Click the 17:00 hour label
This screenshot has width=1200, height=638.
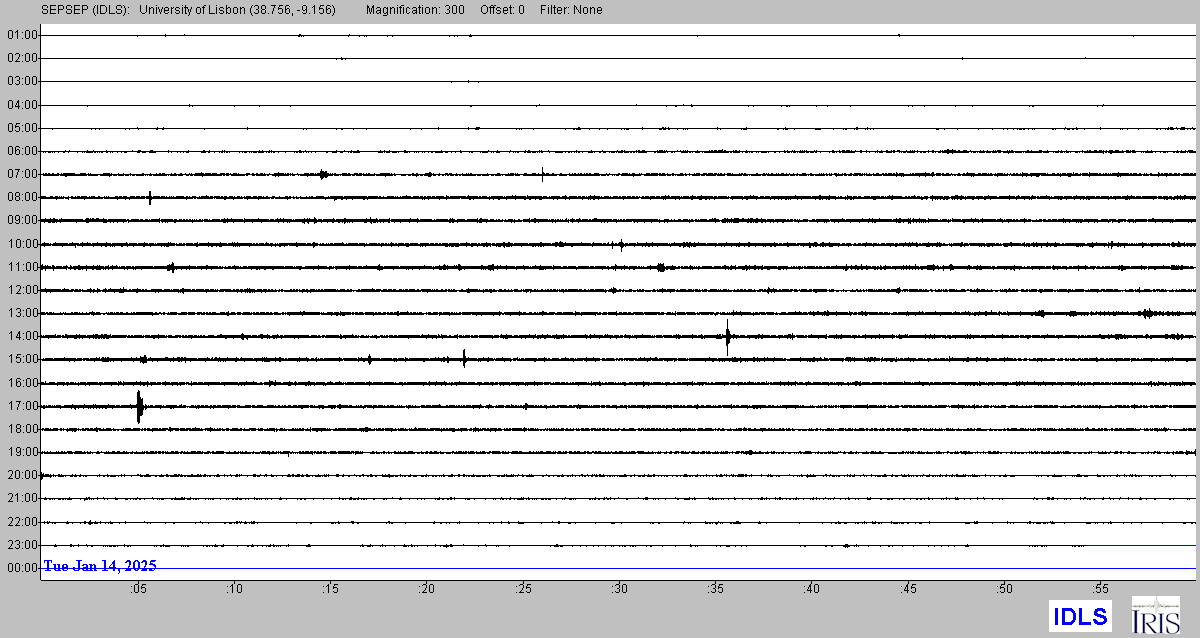pos(22,406)
